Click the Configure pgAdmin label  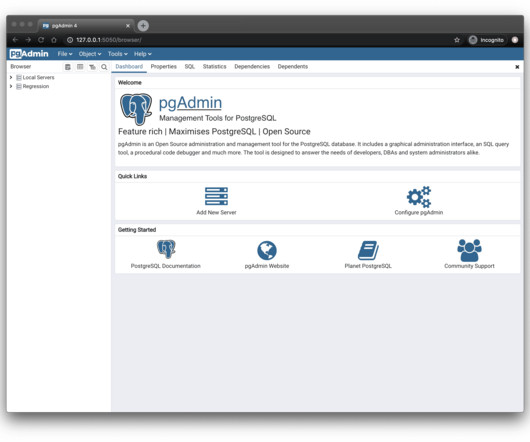tap(419, 213)
